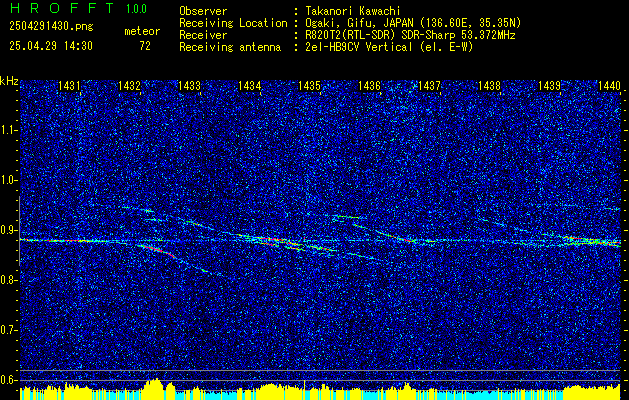Click the 0.6 frequency axis label
Image resolution: width=629 pixels, height=400 pixels.
tap(9, 380)
